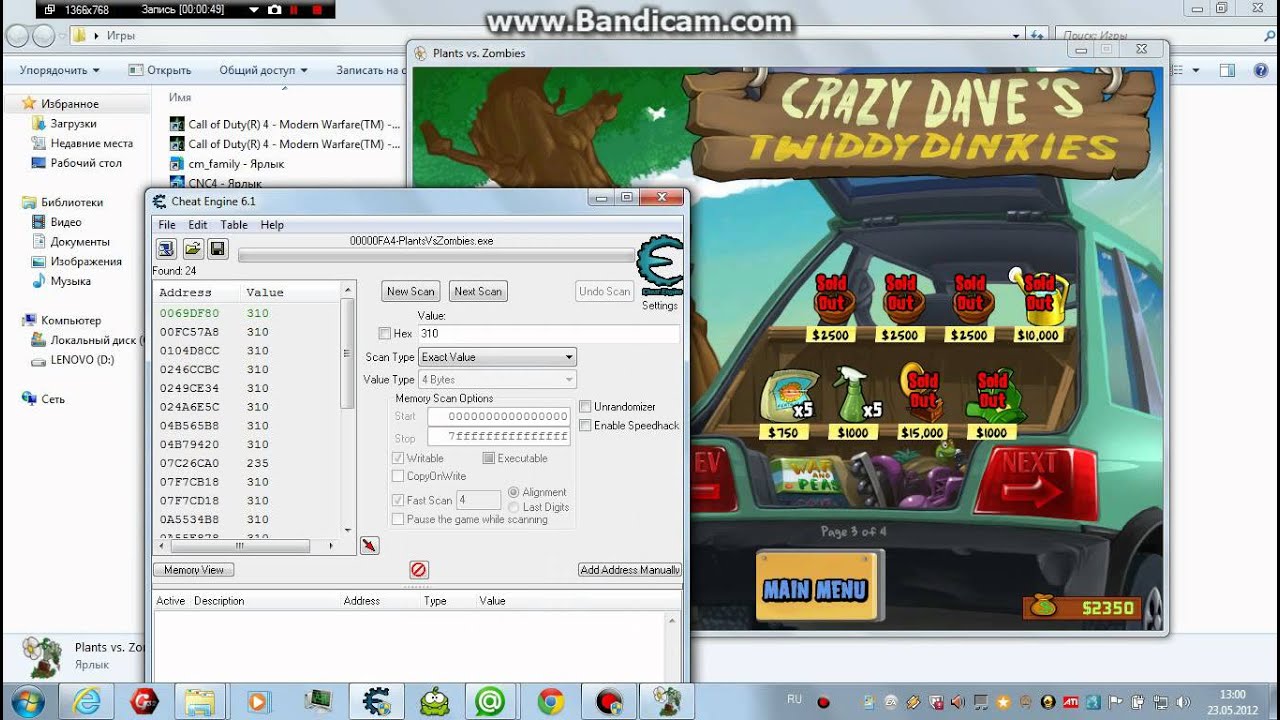Expand the Упорядочить menu in Explorer
The image size is (1280, 720).
[x=60, y=70]
